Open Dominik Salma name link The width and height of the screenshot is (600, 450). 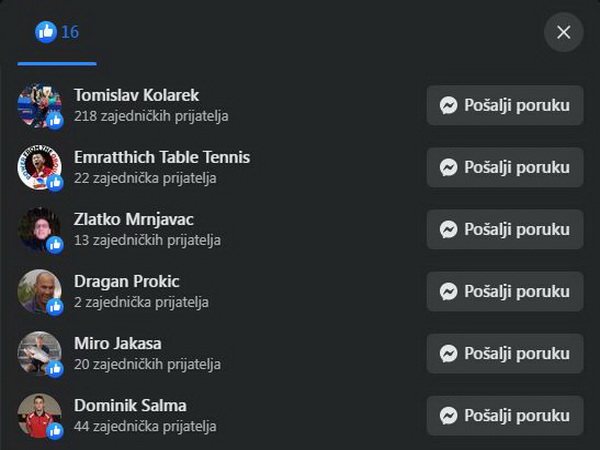point(130,406)
